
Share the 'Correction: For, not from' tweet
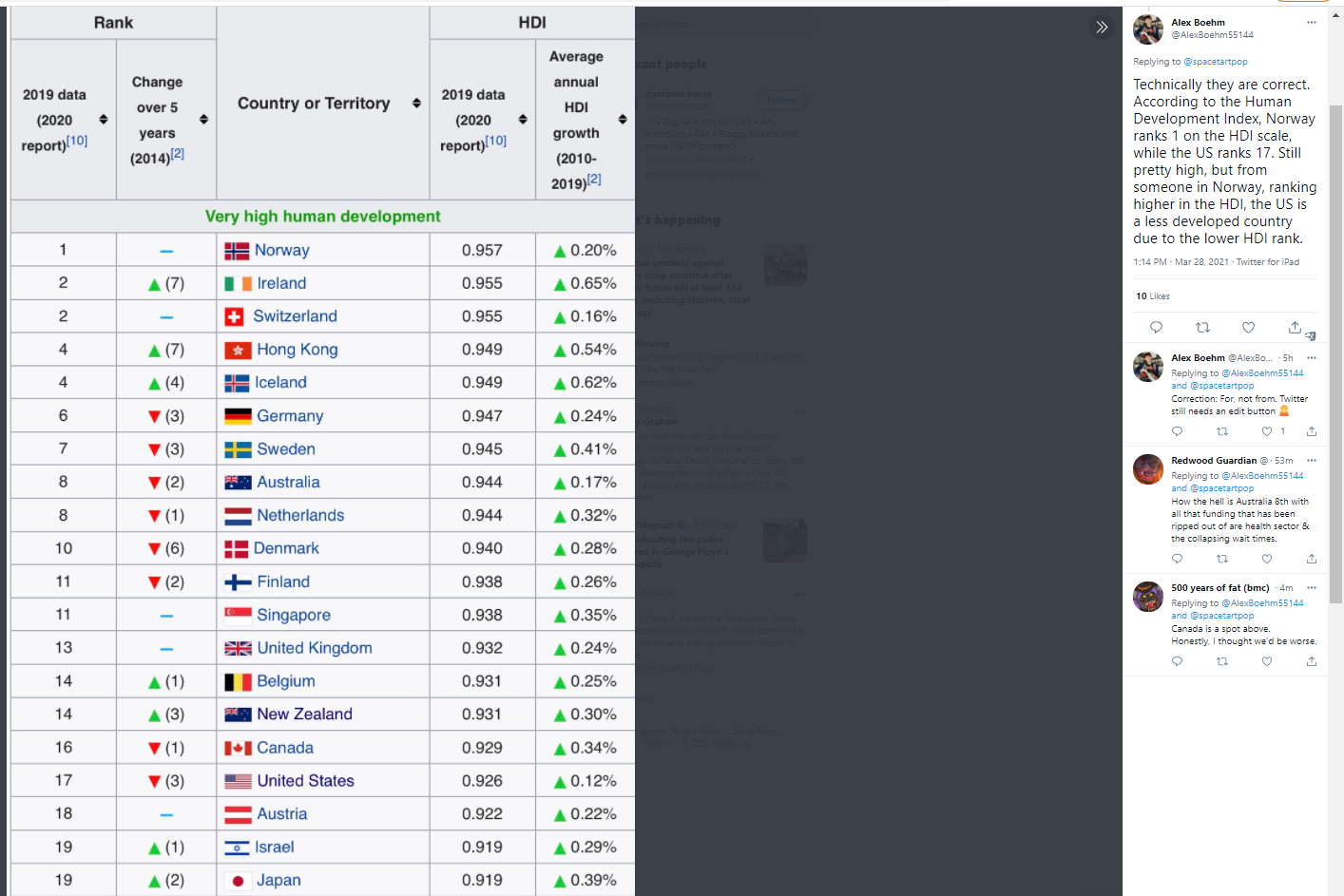click(1312, 431)
